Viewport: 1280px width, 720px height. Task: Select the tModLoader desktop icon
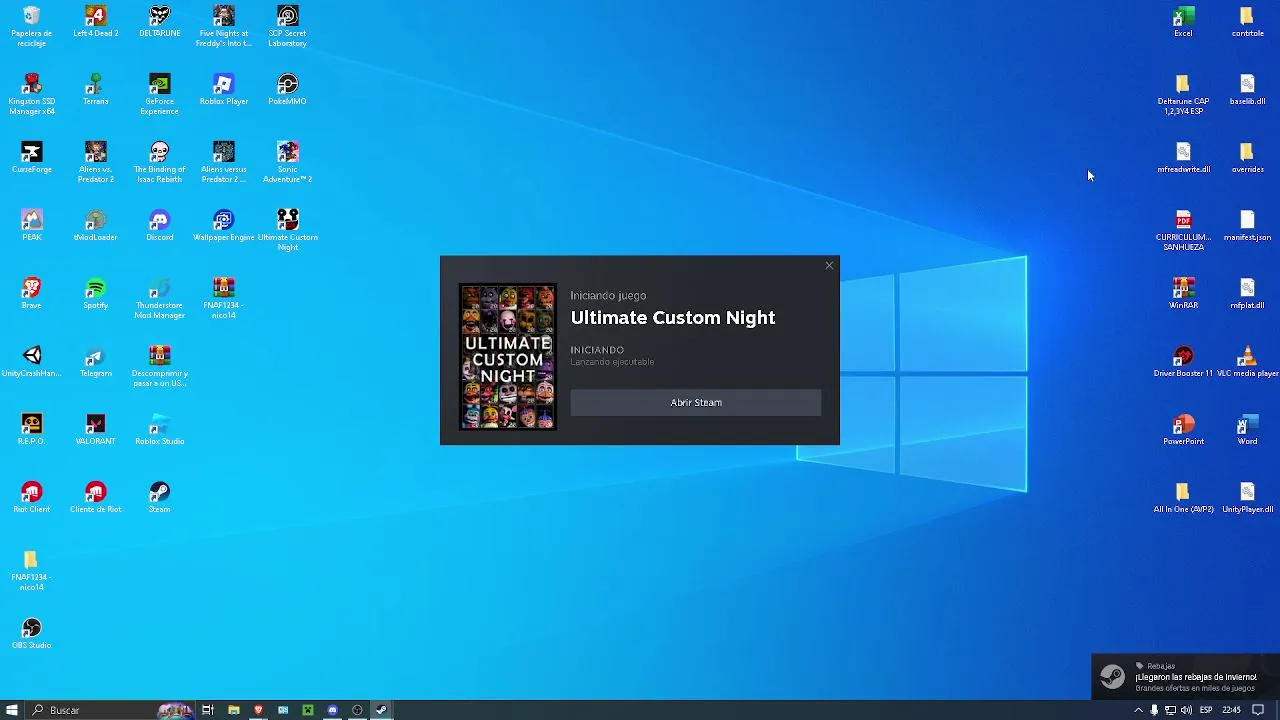coord(96,226)
